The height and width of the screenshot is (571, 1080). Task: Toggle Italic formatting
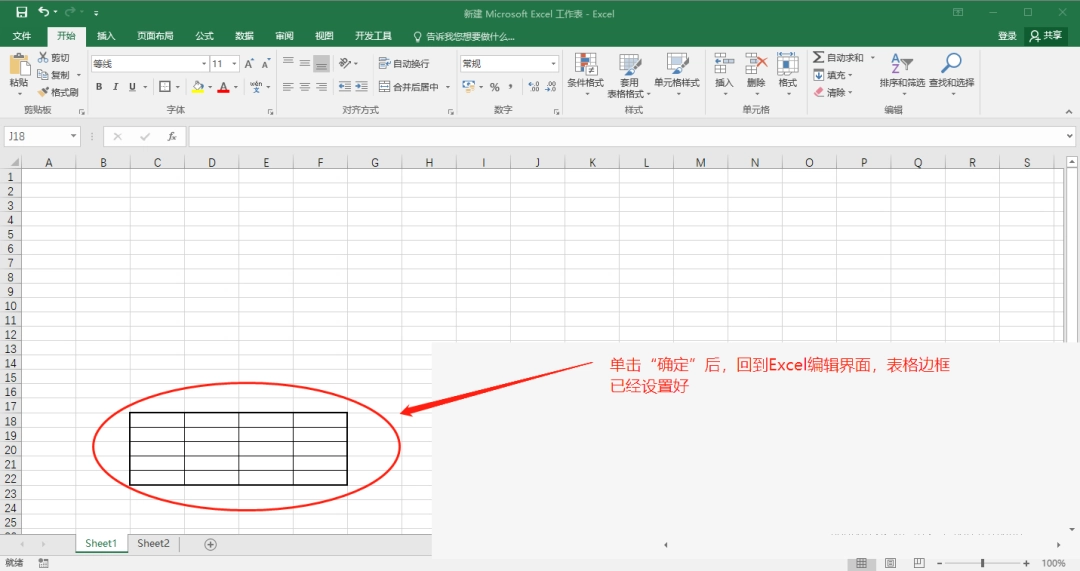click(x=115, y=87)
